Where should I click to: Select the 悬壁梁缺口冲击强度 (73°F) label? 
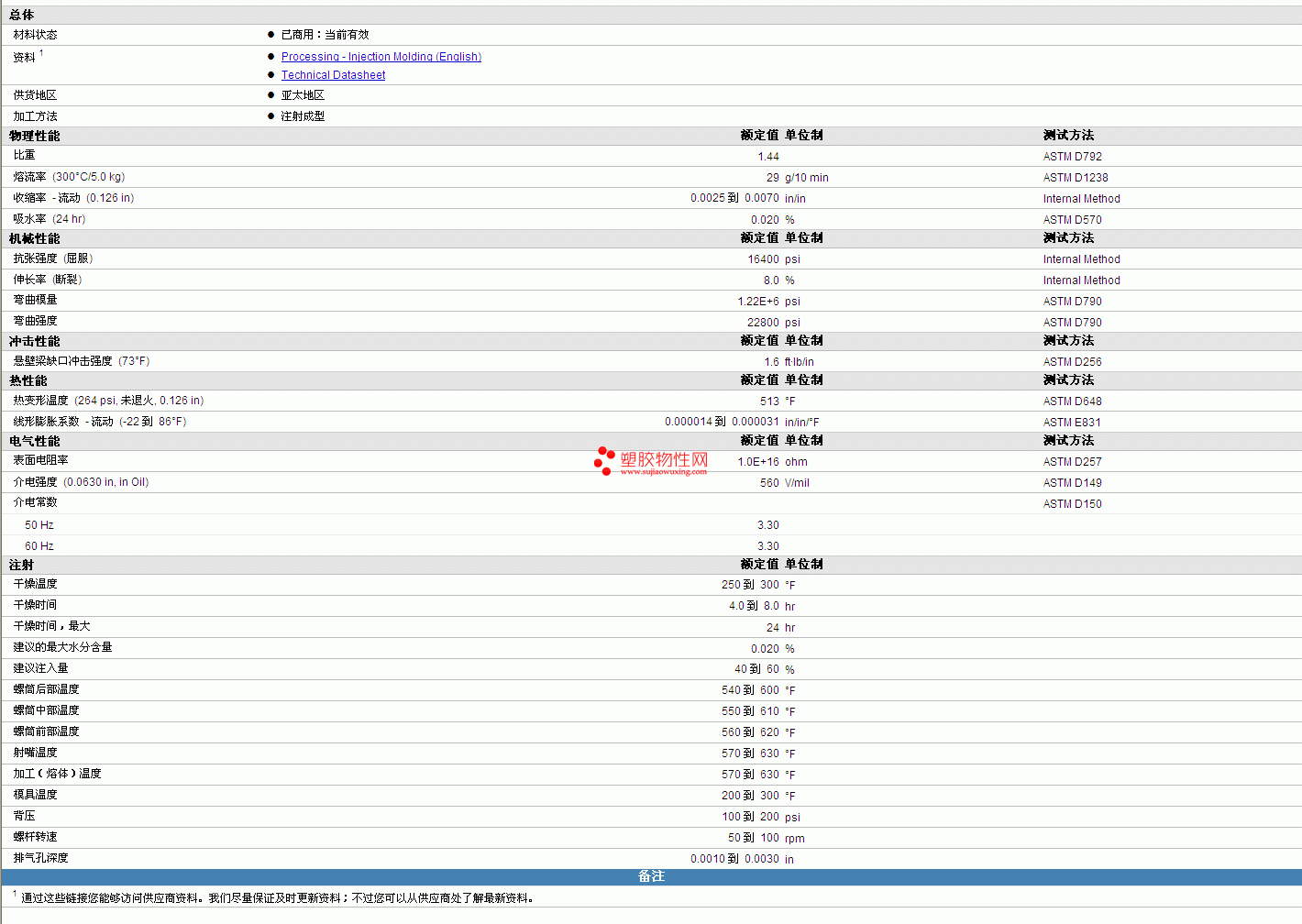pyautogui.click(x=82, y=361)
